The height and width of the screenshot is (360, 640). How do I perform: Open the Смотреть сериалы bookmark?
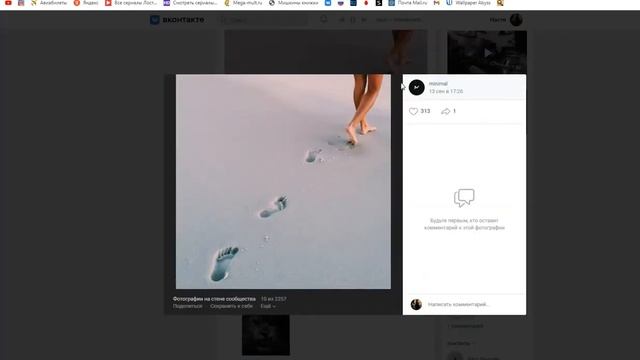click(x=191, y=3)
